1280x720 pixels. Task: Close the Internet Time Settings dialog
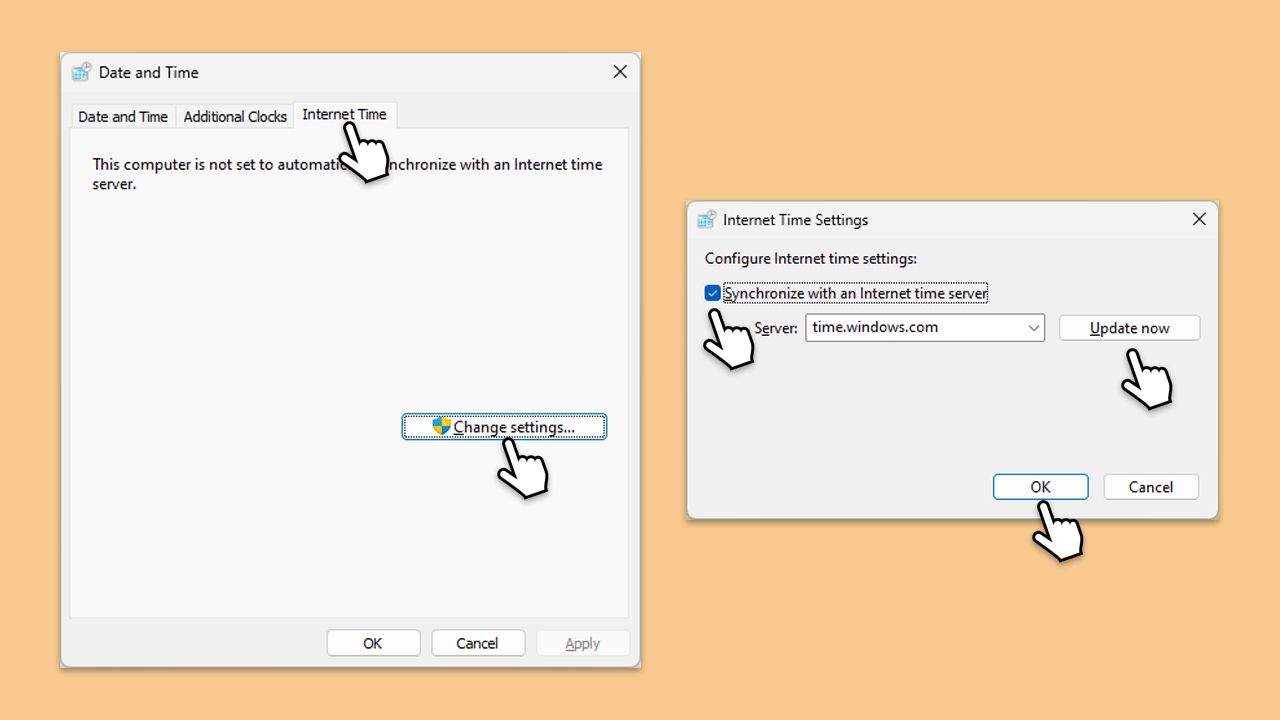point(1199,219)
